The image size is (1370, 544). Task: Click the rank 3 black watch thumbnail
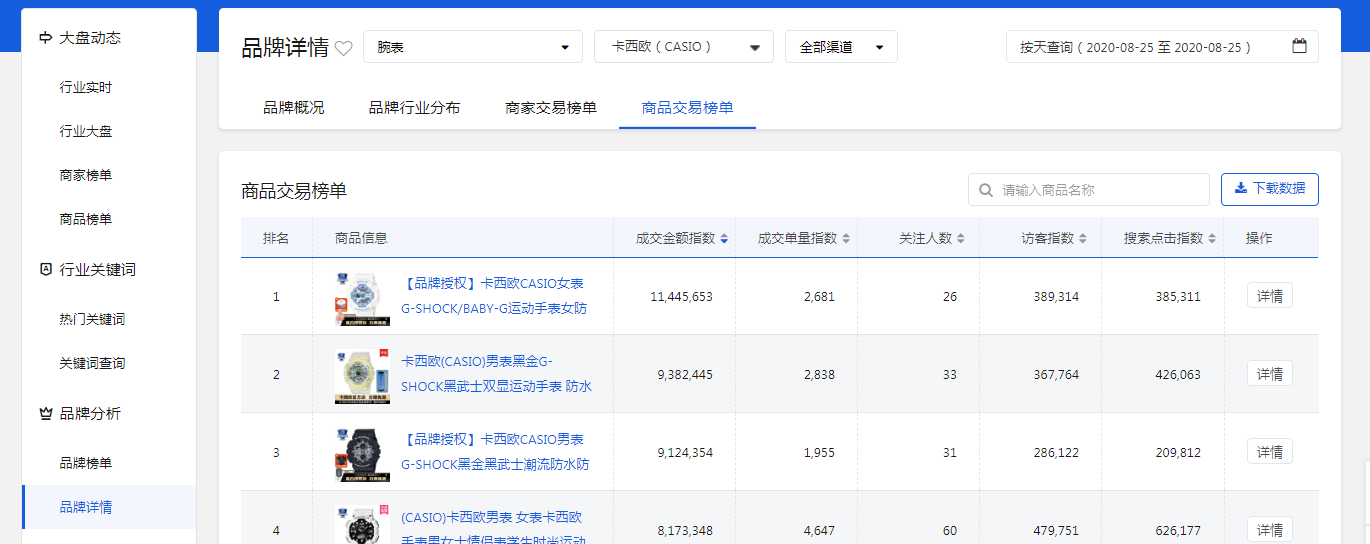pos(363,453)
